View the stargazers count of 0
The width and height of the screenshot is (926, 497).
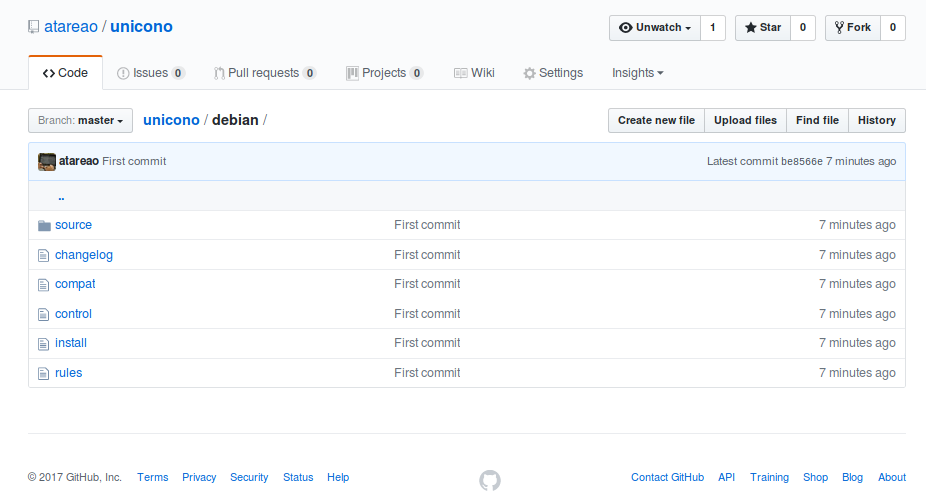pyautogui.click(x=803, y=28)
